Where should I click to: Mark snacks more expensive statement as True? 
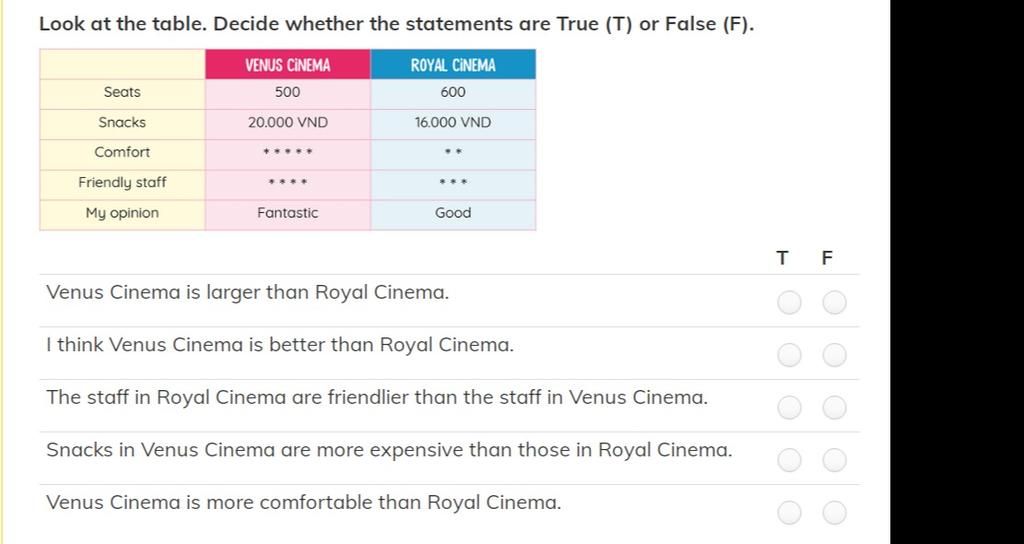pos(789,460)
